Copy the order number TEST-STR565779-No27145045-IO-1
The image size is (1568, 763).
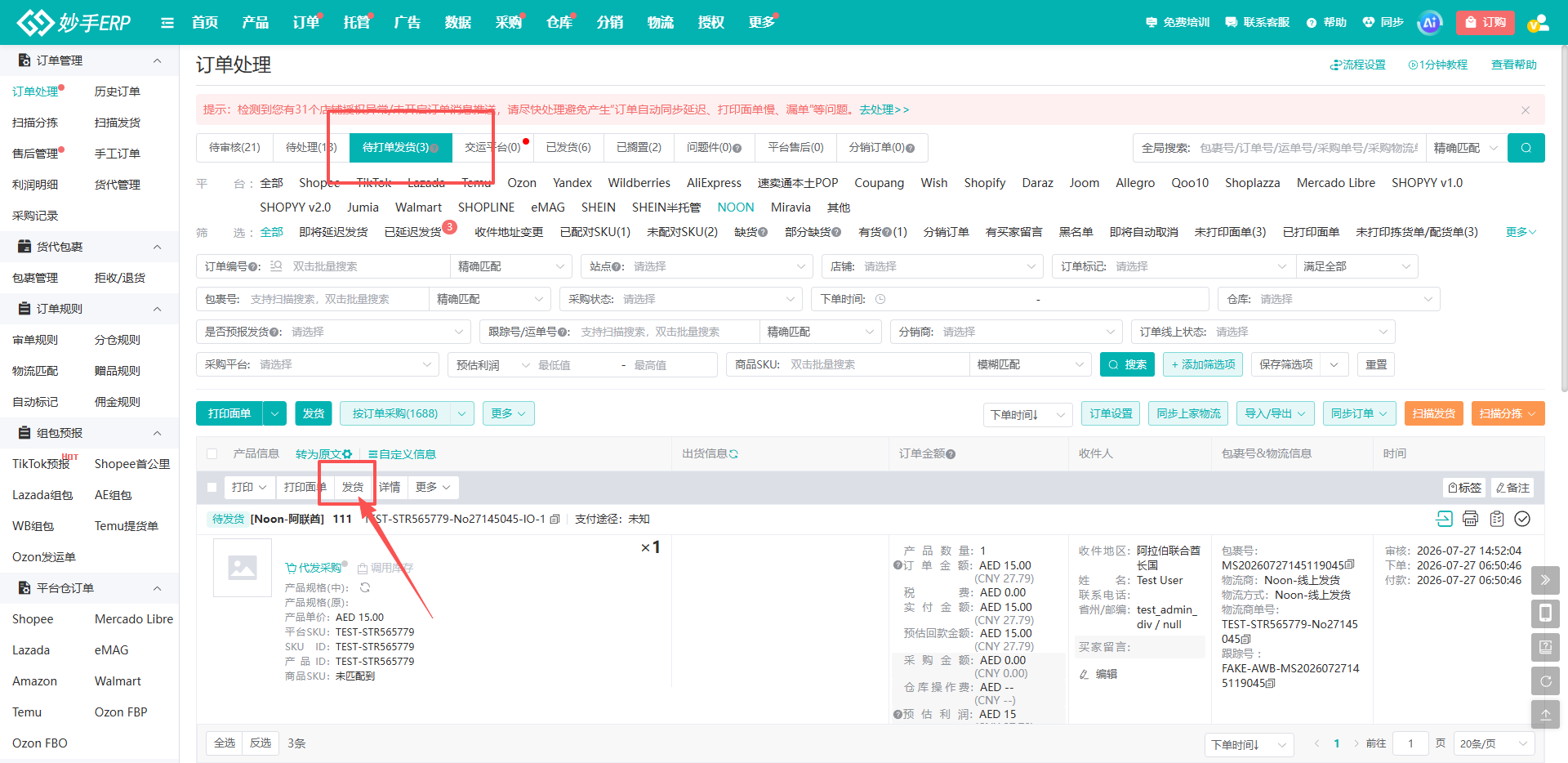tap(555, 519)
